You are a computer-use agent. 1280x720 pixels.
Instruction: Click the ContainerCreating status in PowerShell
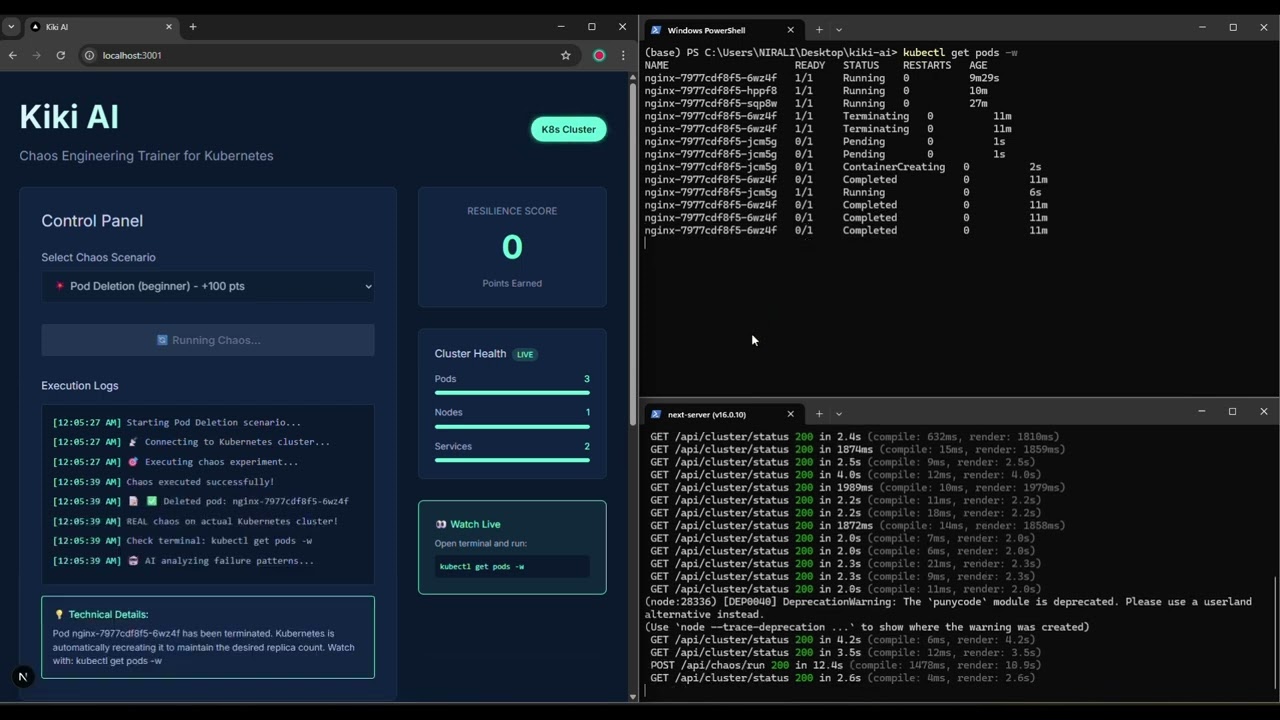[893, 167]
